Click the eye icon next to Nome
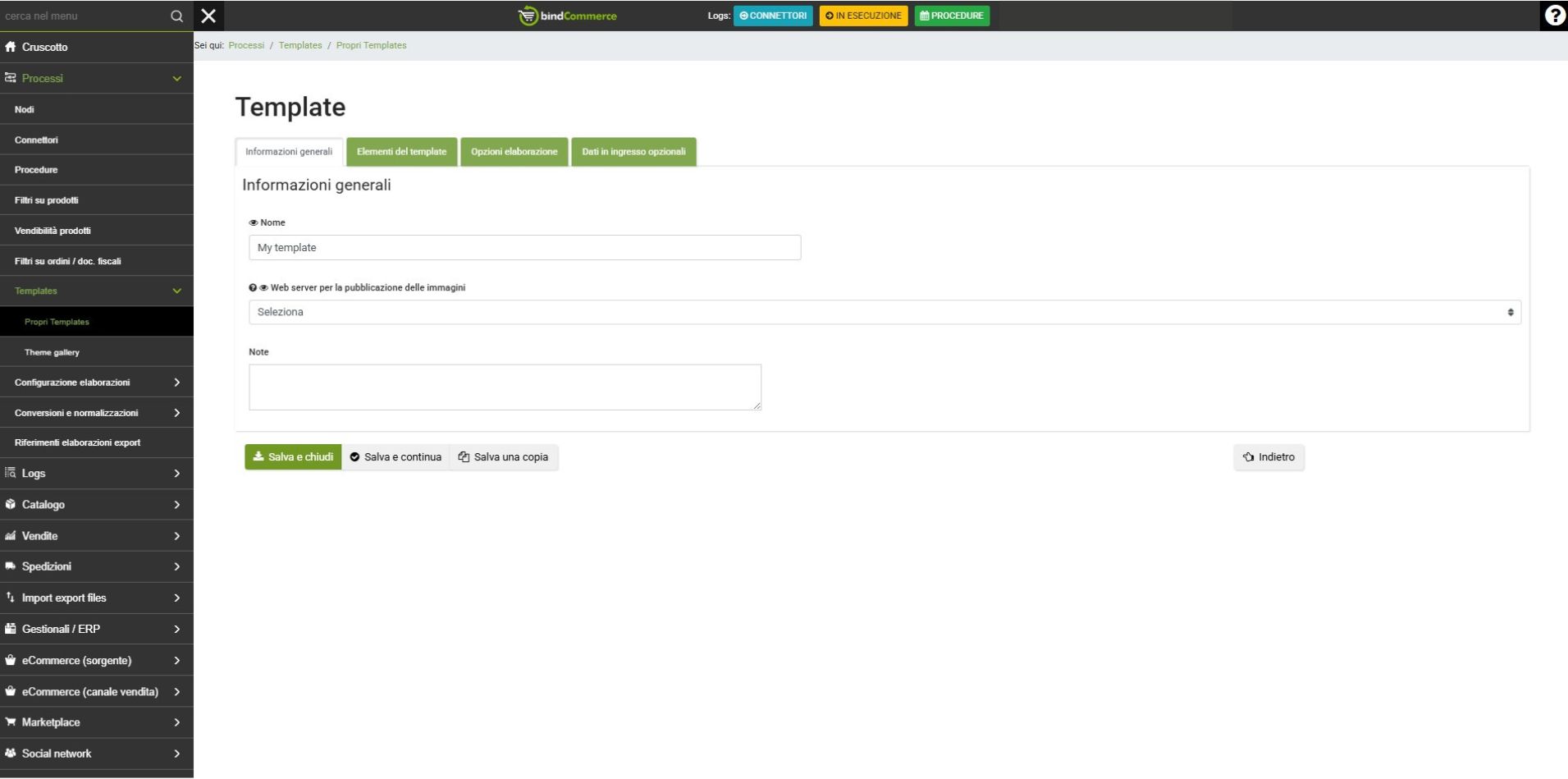The height and width of the screenshot is (779, 1568). coord(254,223)
